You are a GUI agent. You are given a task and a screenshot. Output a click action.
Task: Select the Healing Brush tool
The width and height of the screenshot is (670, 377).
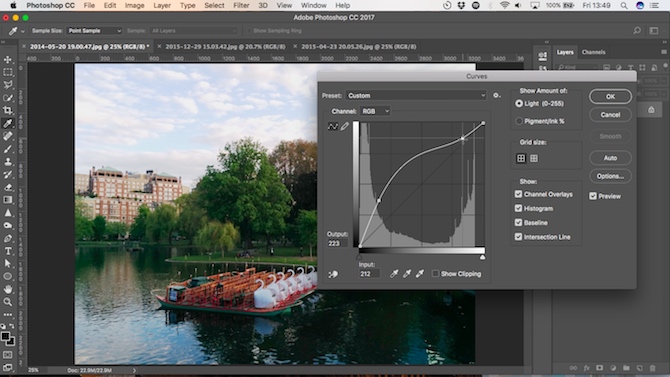[8, 136]
